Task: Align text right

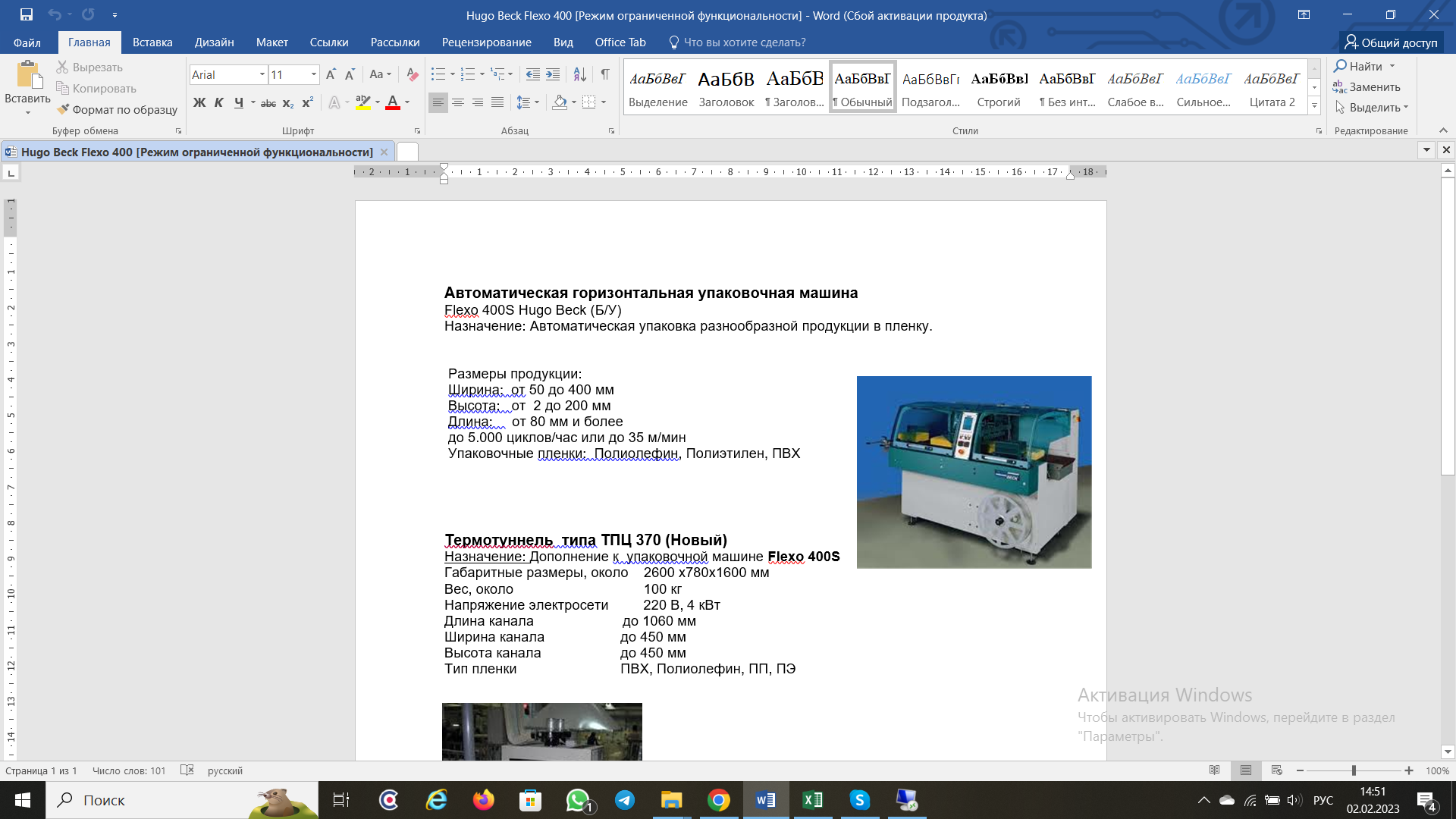Action: tap(478, 102)
